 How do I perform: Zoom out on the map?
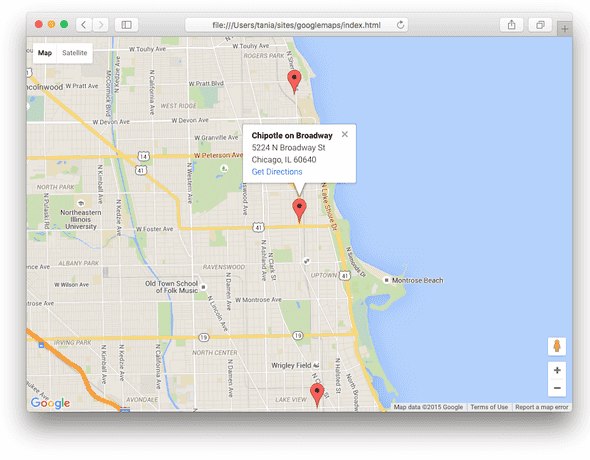(557, 388)
